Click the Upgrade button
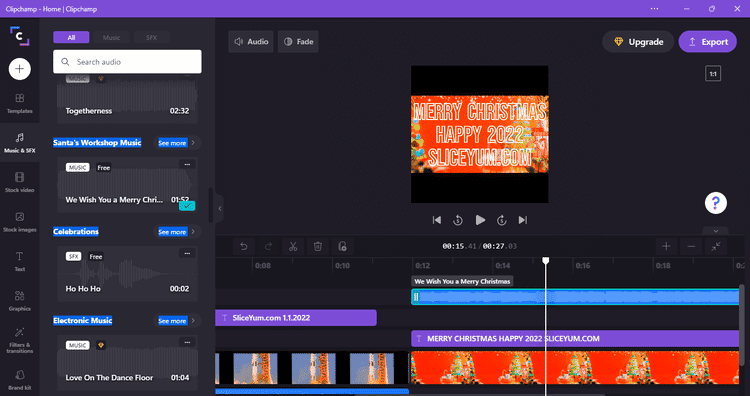The image size is (750, 396). [x=638, y=42]
